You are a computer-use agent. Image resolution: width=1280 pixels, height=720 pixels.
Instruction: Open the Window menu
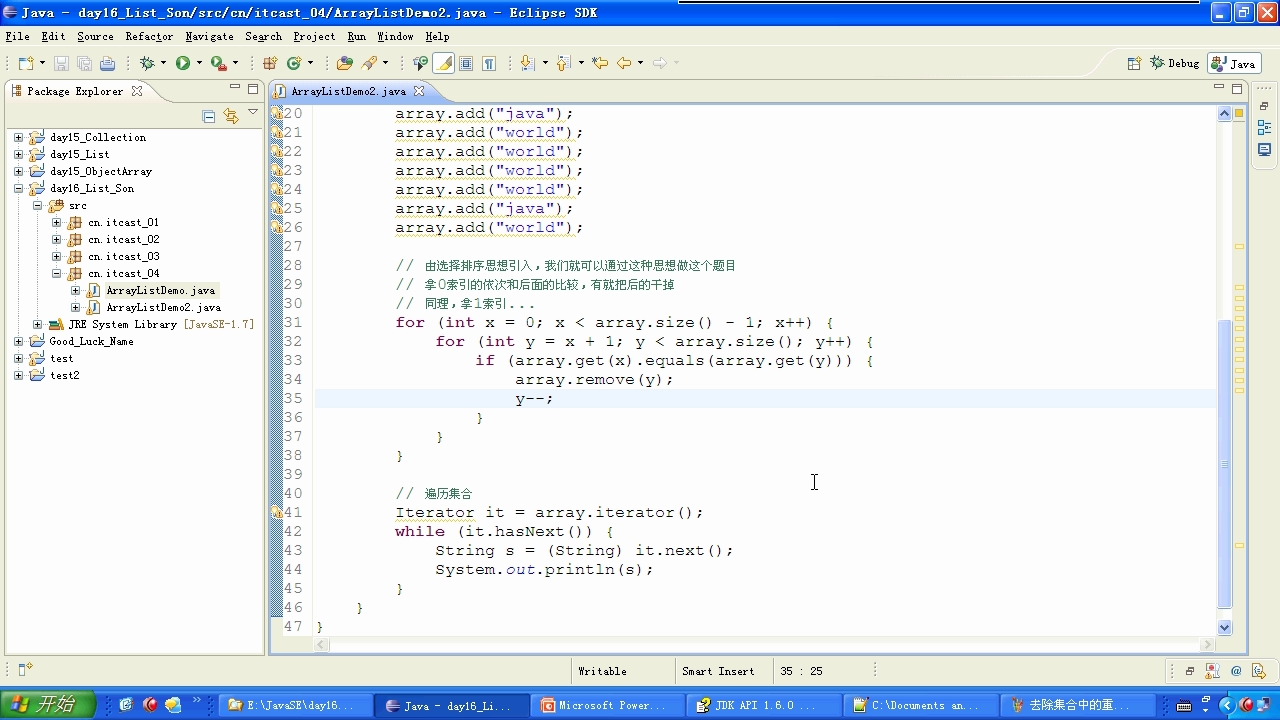click(395, 36)
